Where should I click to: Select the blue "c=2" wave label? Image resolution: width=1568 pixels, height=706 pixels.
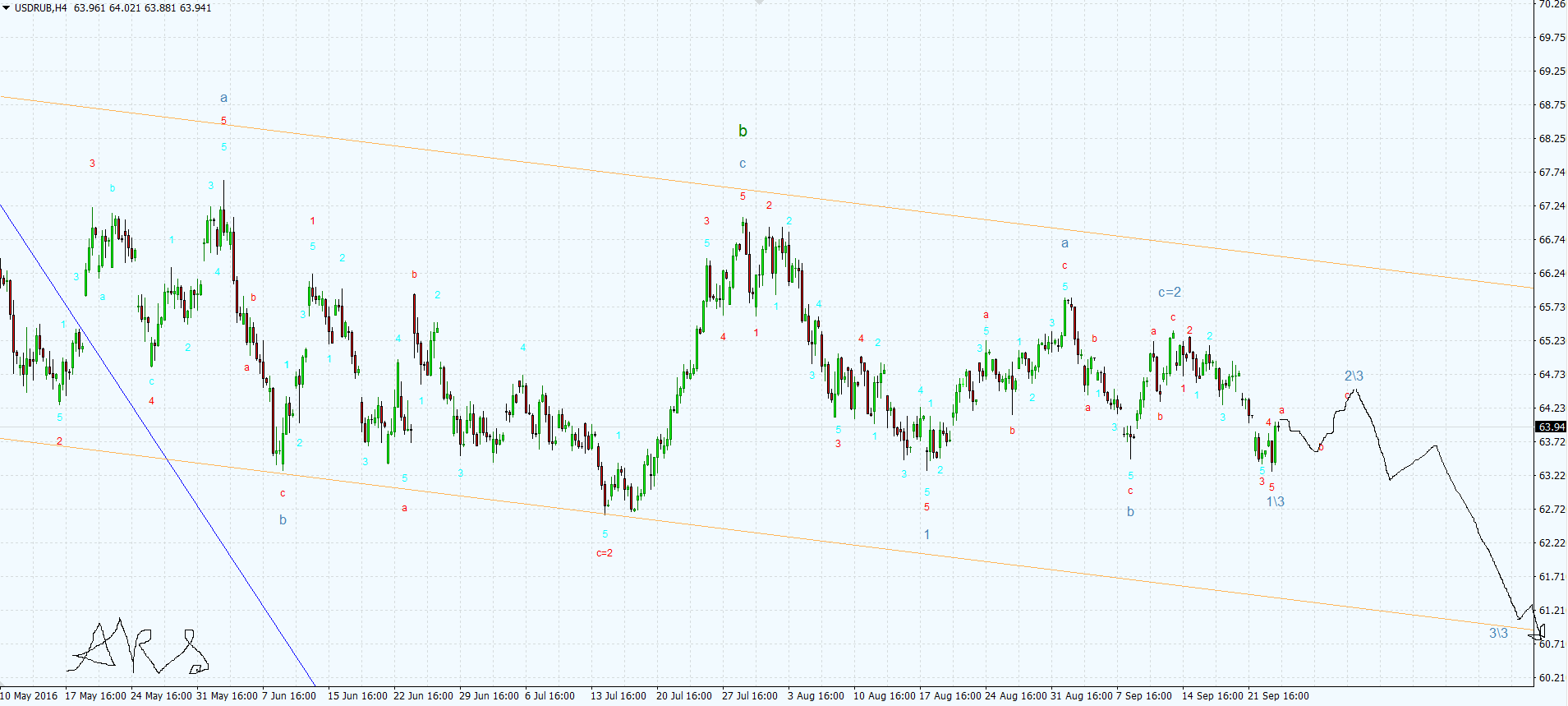coord(1170,292)
